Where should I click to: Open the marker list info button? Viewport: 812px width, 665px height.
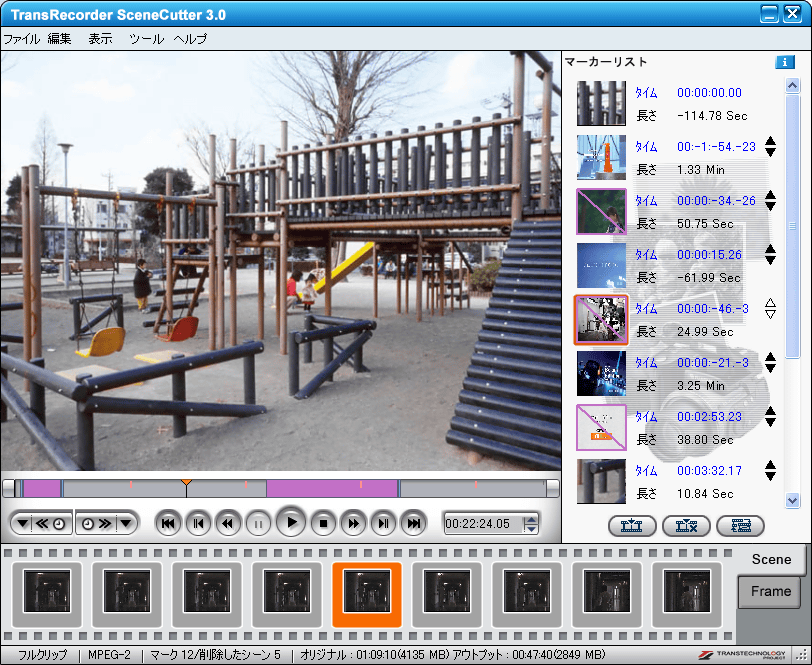click(785, 62)
